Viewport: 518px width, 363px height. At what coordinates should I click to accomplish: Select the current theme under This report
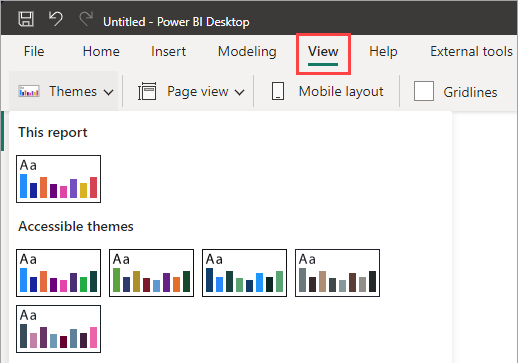(x=58, y=179)
